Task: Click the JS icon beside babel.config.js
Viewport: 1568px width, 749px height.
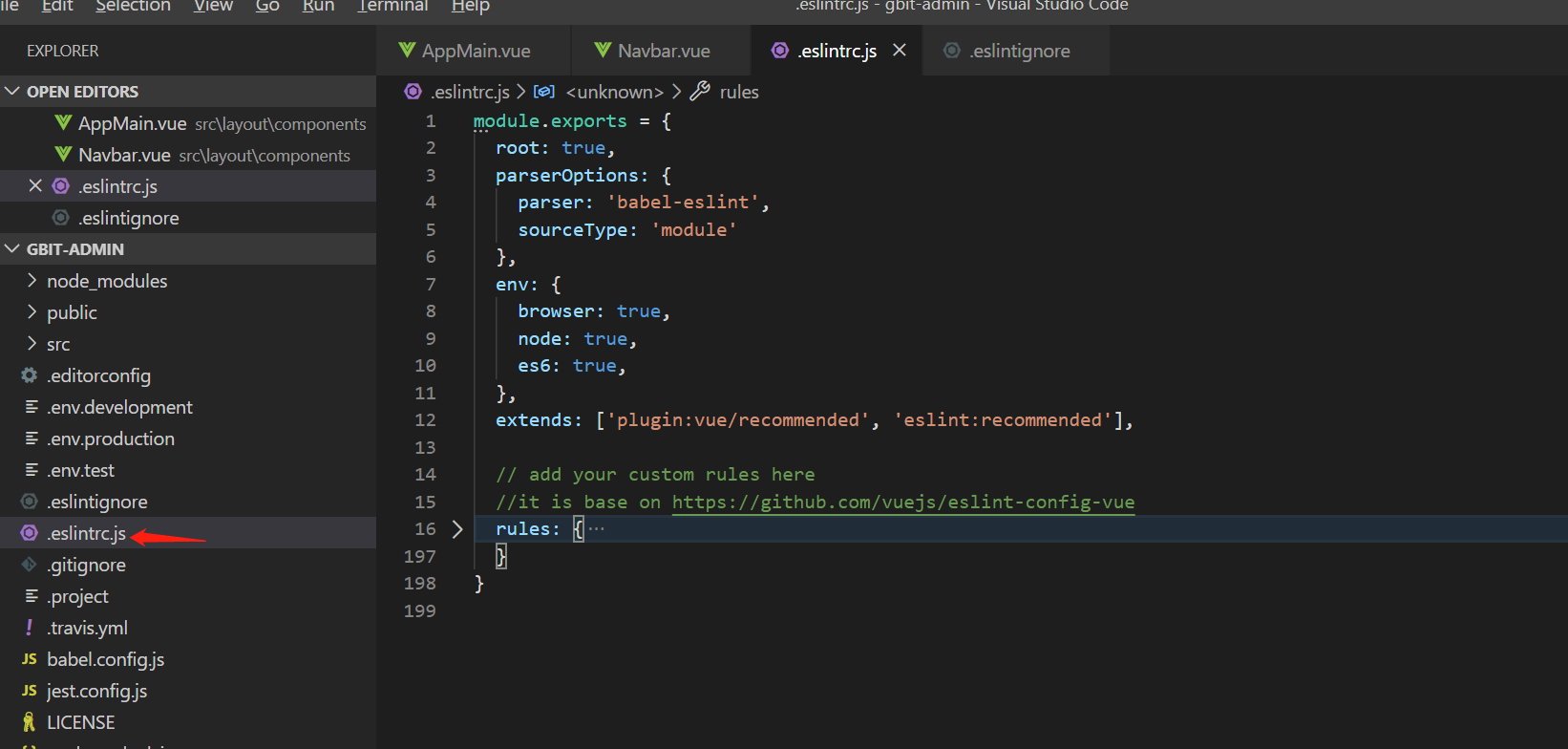Action: 30,659
